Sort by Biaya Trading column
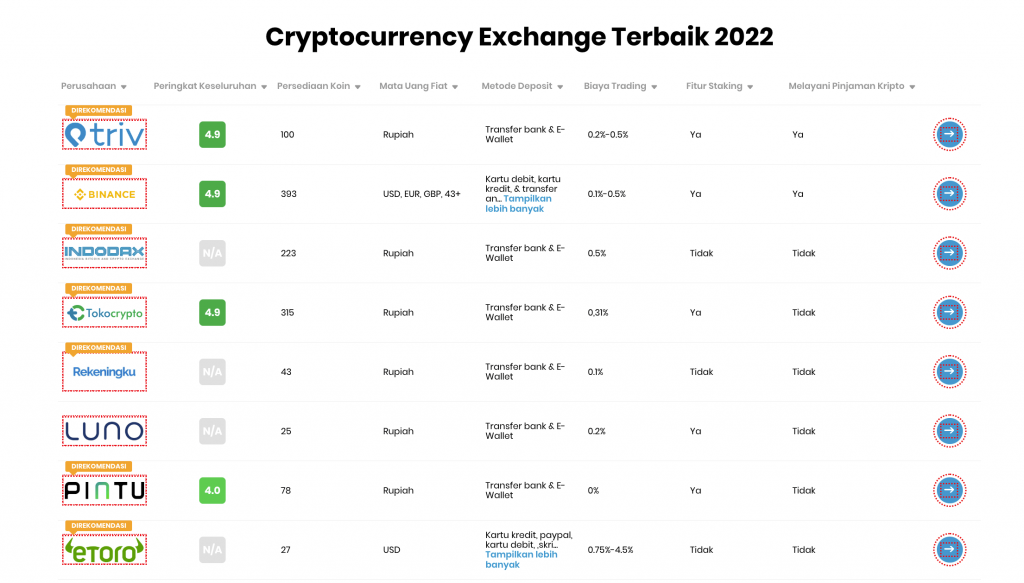Screen dimensions: 1024x583 pyautogui.click(x=620, y=86)
